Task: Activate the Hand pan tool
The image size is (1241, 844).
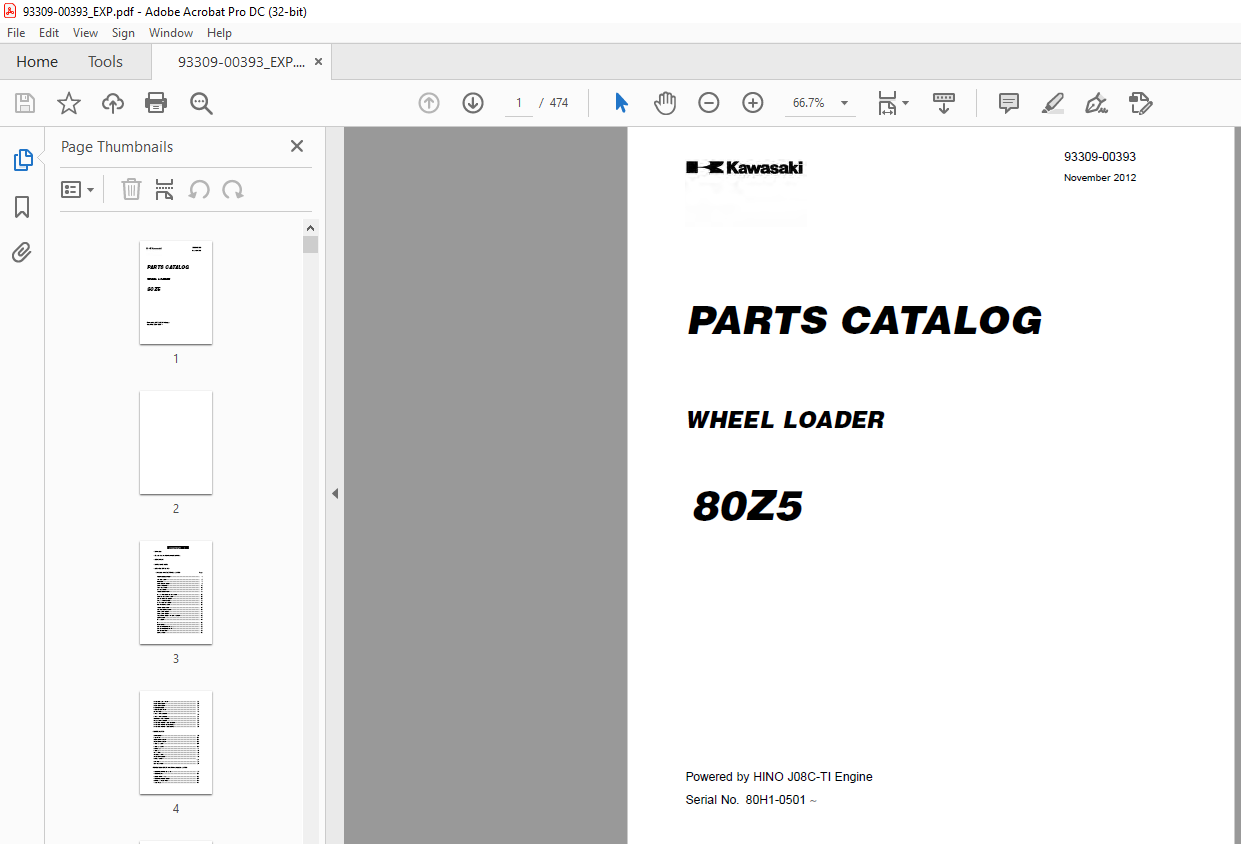Action: click(665, 103)
